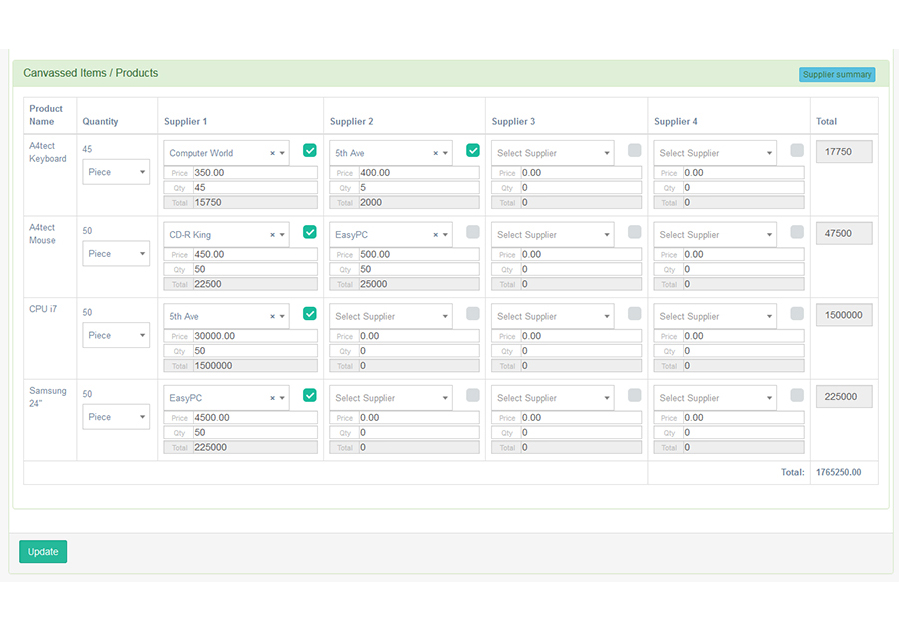Clear 5th Ave selection in Keyboard row

[435, 153]
